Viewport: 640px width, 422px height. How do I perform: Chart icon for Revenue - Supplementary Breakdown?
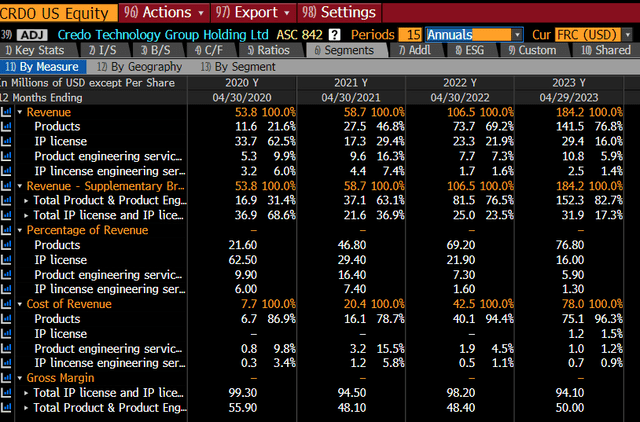[x=6, y=186]
